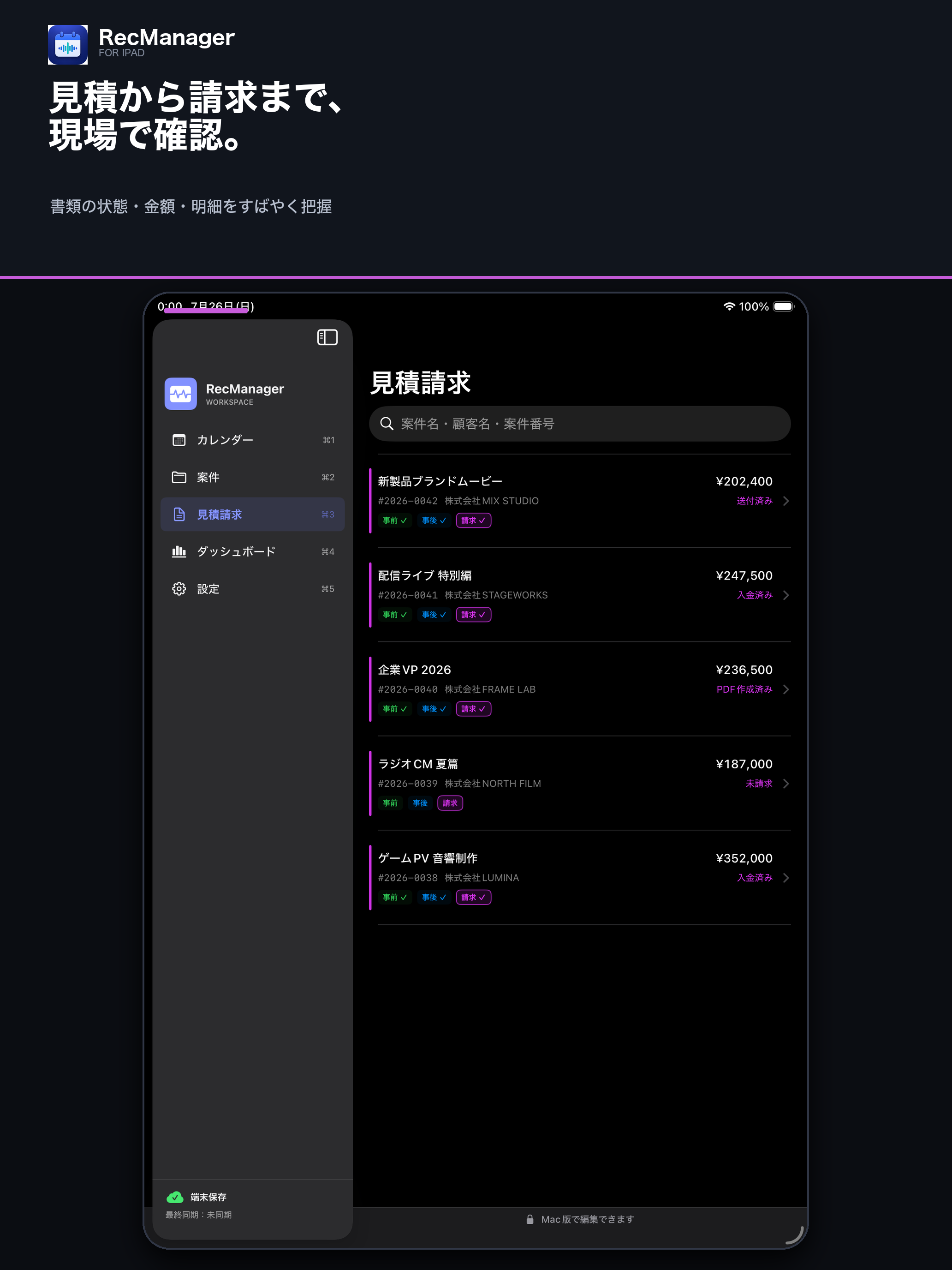Expand the 配信ライブ 特別編 row chevron
Viewport: 952px width, 1270px height.
tap(785, 595)
